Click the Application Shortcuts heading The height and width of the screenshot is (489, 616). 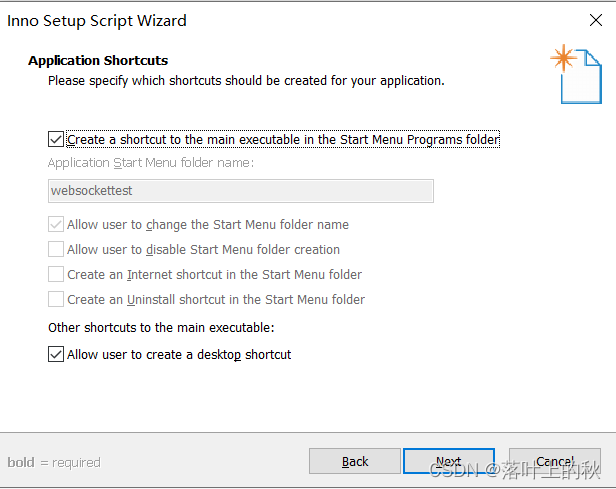click(x=98, y=60)
